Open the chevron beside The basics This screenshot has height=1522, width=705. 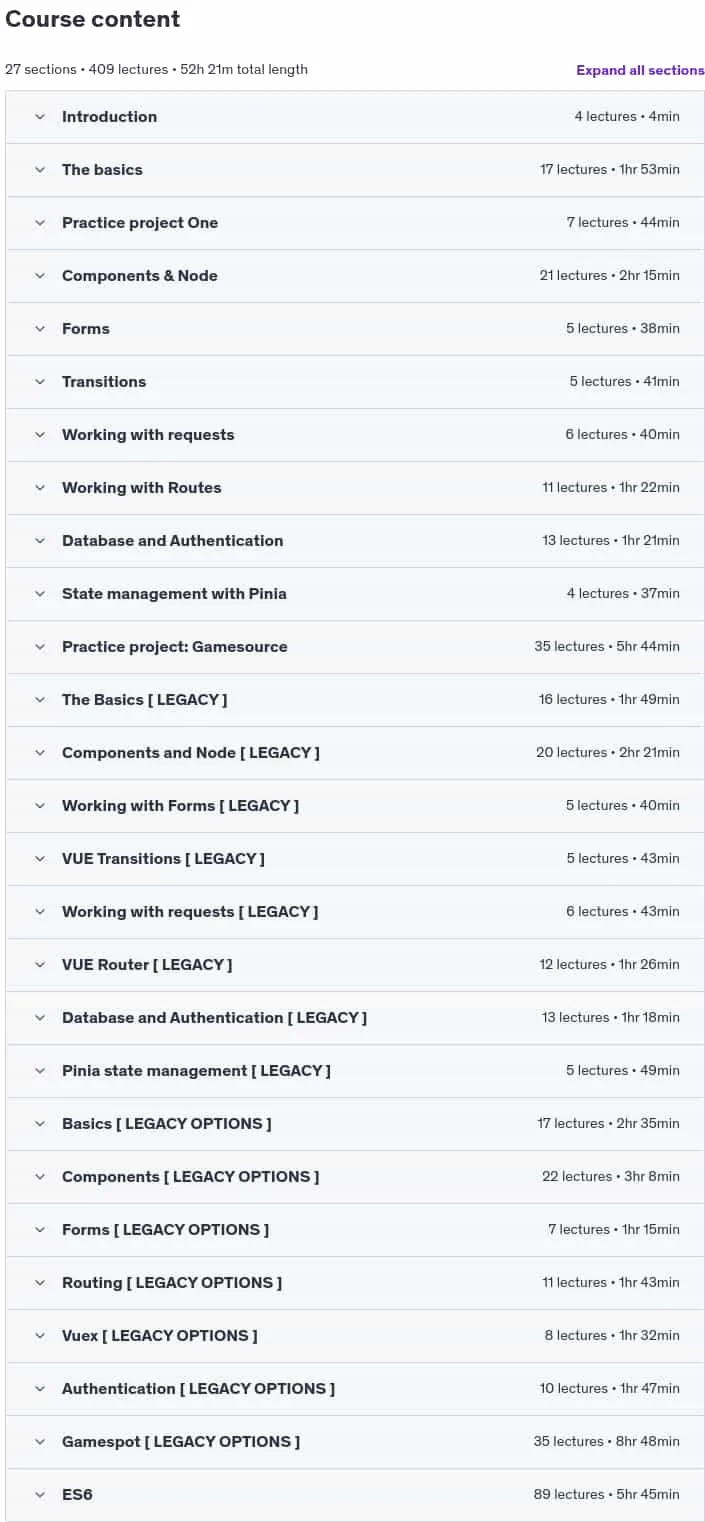point(40,170)
